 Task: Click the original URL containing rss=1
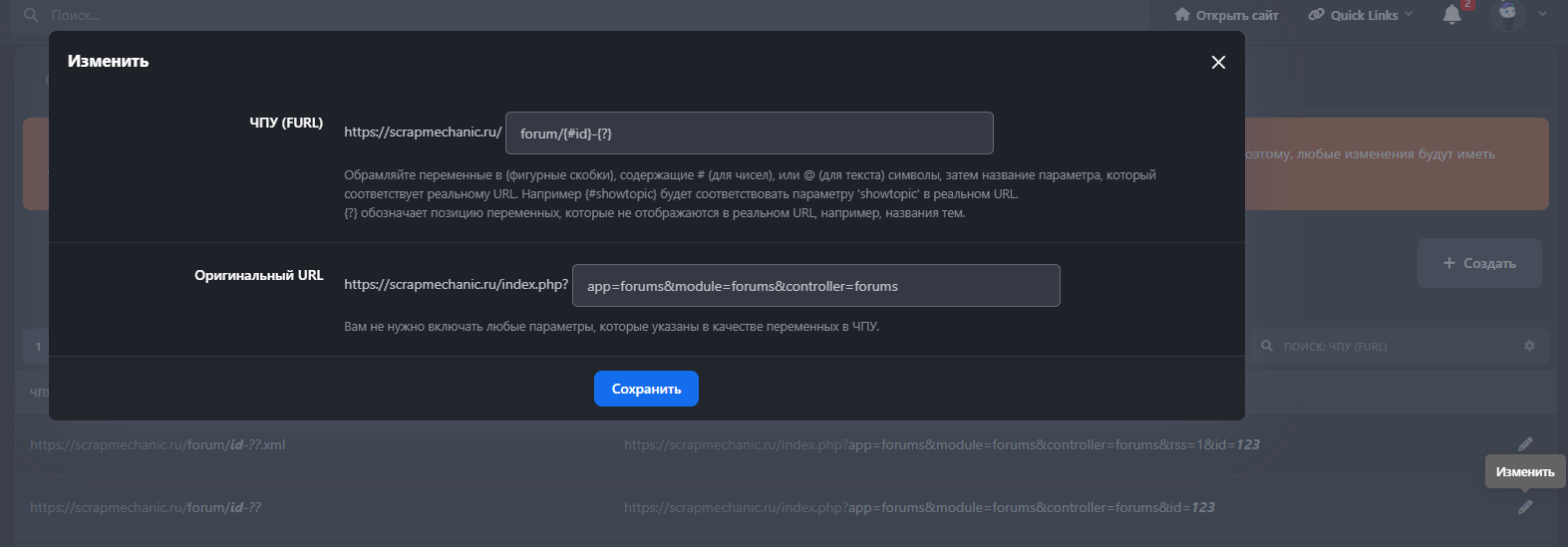tap(941, 445)
